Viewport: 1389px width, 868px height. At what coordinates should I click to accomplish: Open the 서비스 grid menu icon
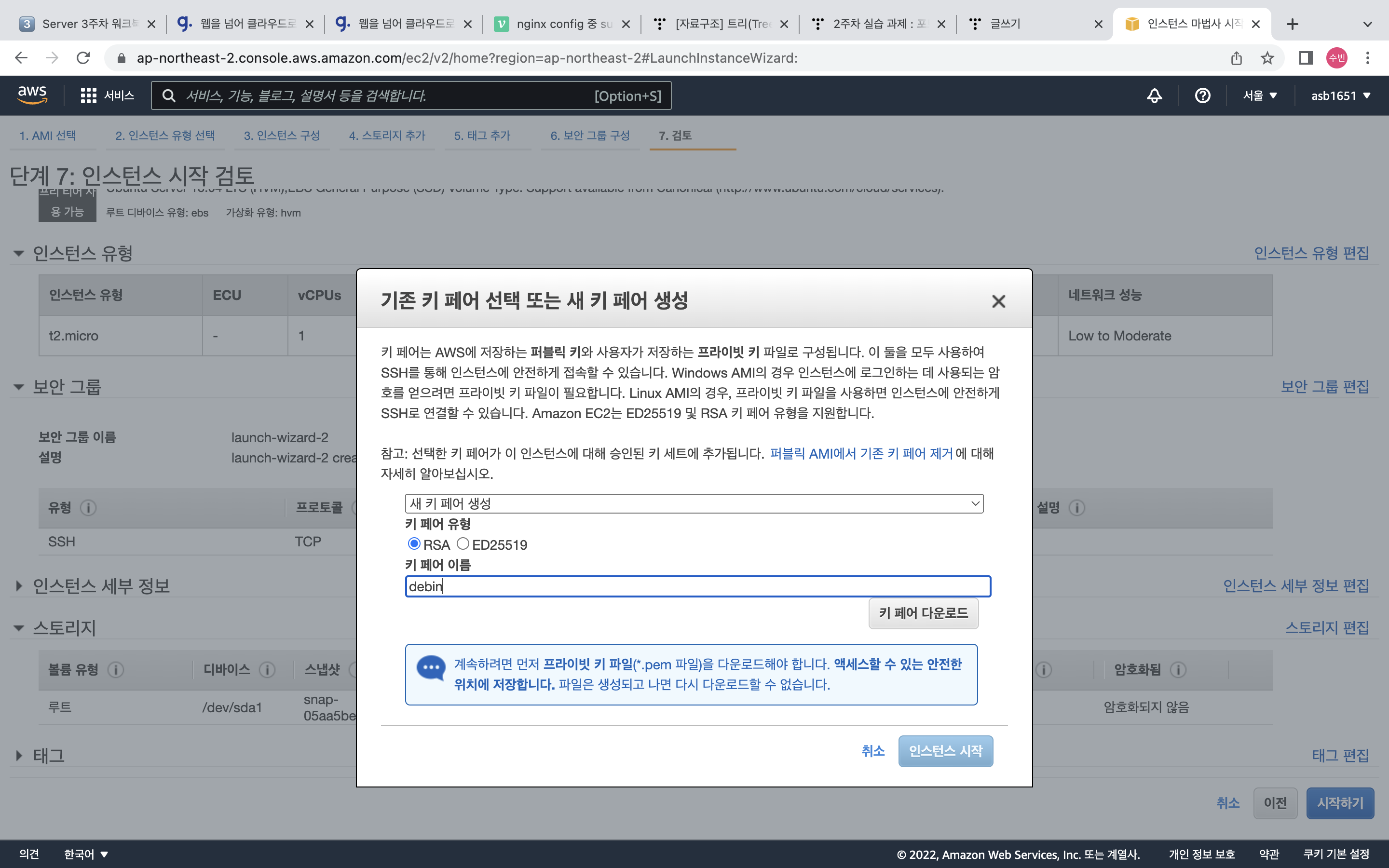tap(88, 95)
